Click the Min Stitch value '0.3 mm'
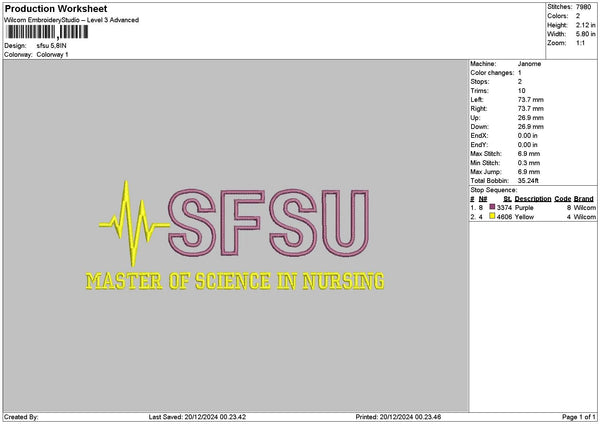The width and height of the screenshot is (600, 424). pyautogui.click(x=529, y=163)
